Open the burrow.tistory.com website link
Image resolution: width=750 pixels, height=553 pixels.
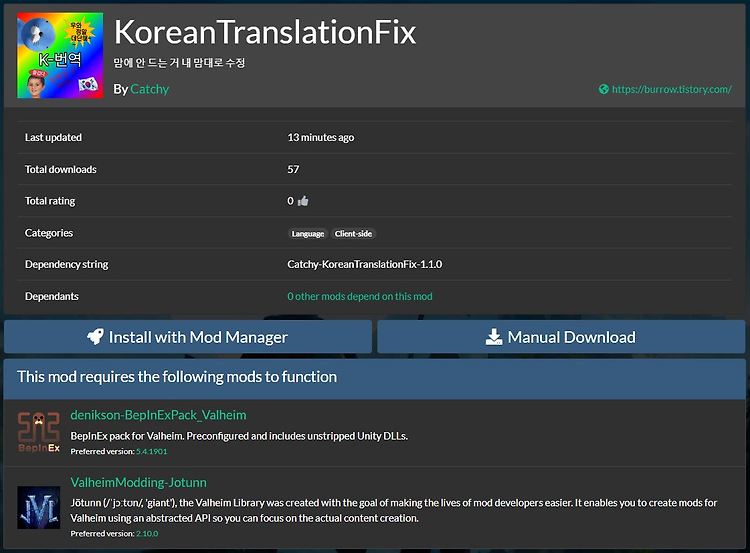[x=672, y=89]
